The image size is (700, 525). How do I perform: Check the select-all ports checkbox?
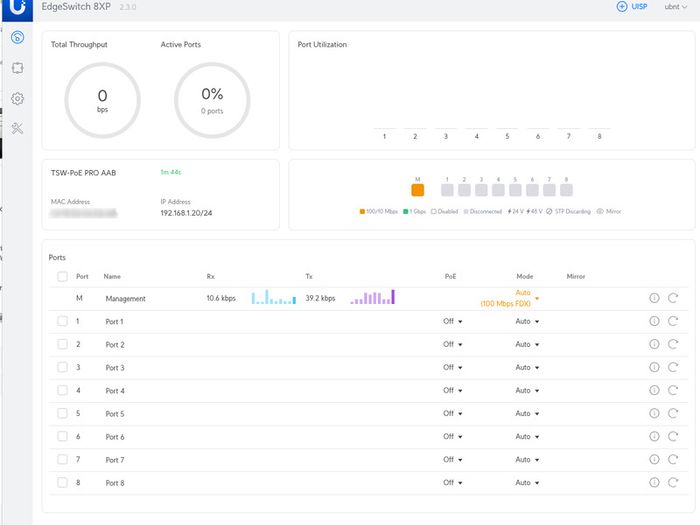(x=62, y=276)
